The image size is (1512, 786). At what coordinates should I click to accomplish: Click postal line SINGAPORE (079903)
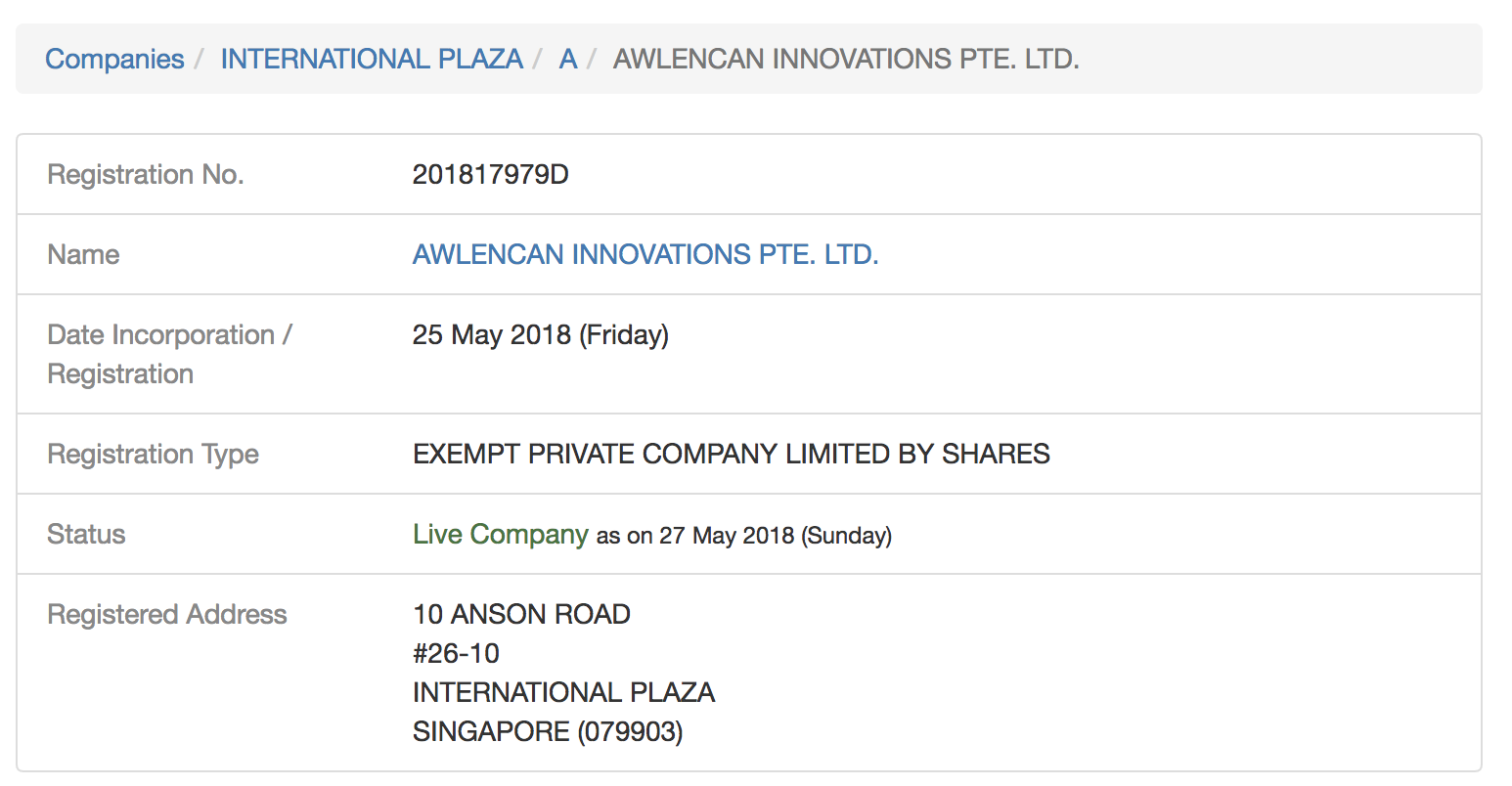click(548, 731)
